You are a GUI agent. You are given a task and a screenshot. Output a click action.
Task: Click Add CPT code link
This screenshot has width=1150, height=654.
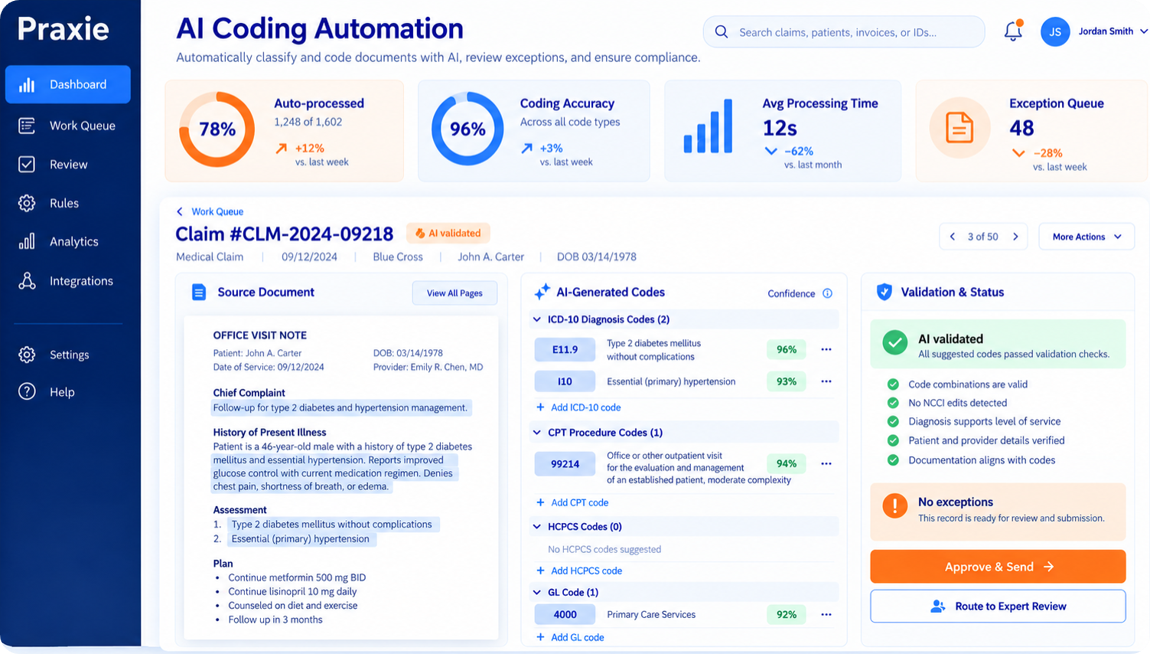pyautogui.click(x=572, y=503)
